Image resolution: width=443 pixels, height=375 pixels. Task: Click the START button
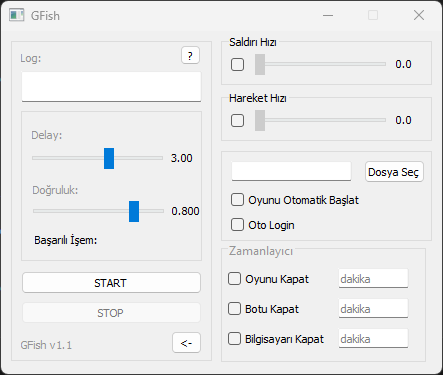[111, 283]
